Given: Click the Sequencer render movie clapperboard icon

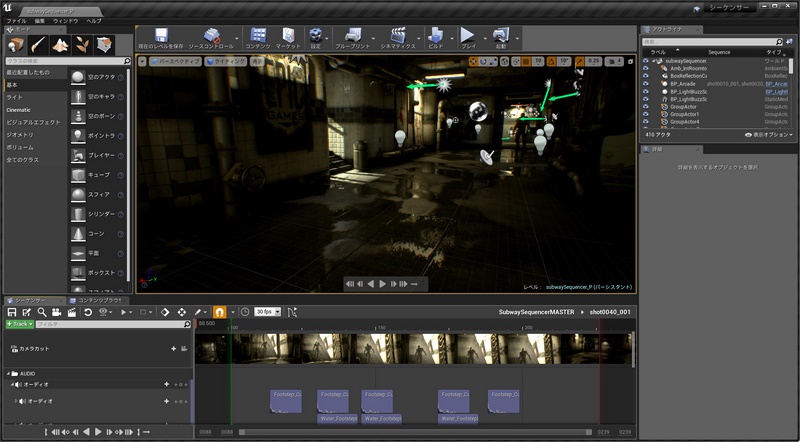Looking at the screenshot, I should tap(71, 312).
